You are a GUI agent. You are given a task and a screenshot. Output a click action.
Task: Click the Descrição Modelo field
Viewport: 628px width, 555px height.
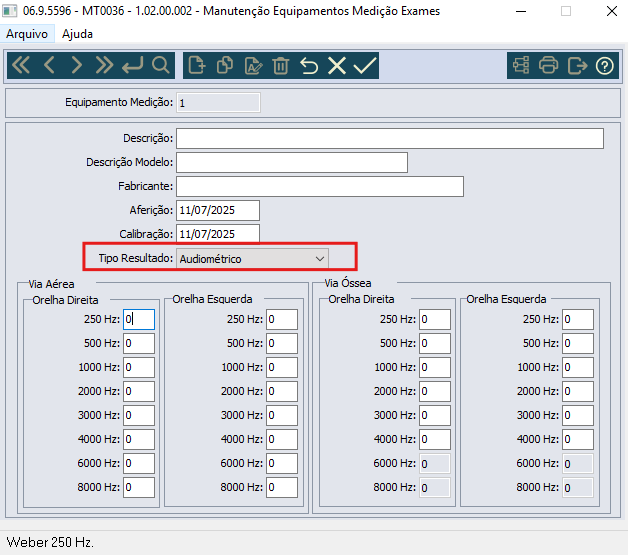[292, 163]
